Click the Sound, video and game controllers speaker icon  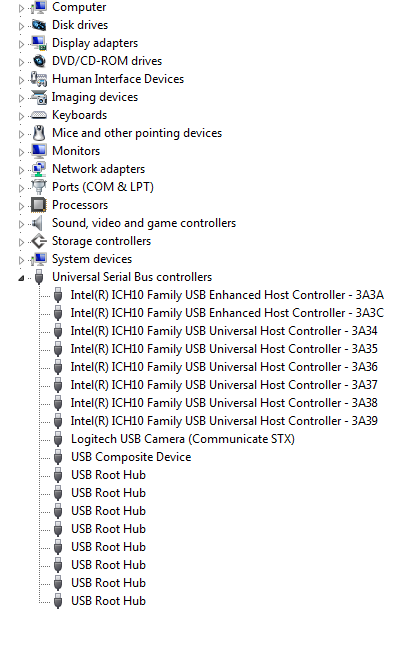[39, 223]
